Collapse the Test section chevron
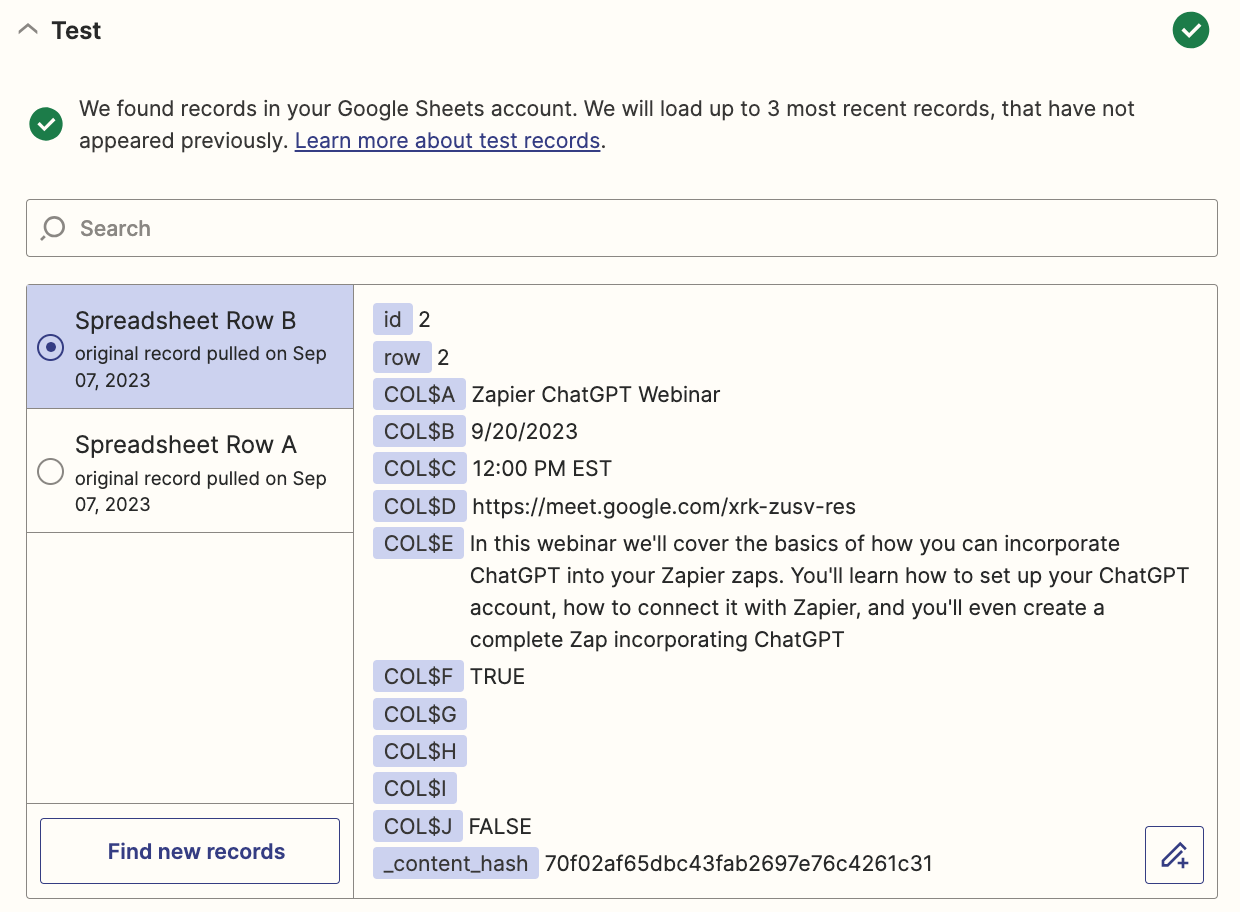Viewport: 1240px width, 912px height. click(28, 30)
